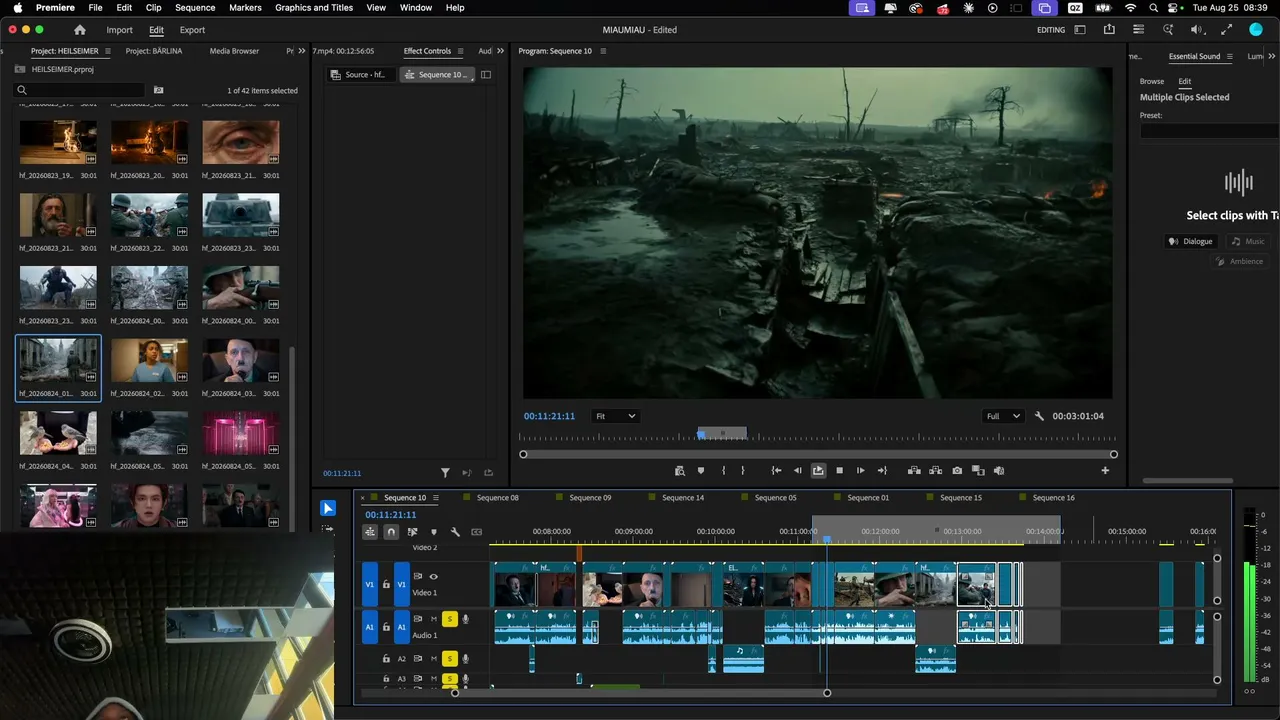Image resolution: width=1280 pixels, height=720 pixels.
Task: Mark Out point in the Program monitor
Action: coord(742,470)
